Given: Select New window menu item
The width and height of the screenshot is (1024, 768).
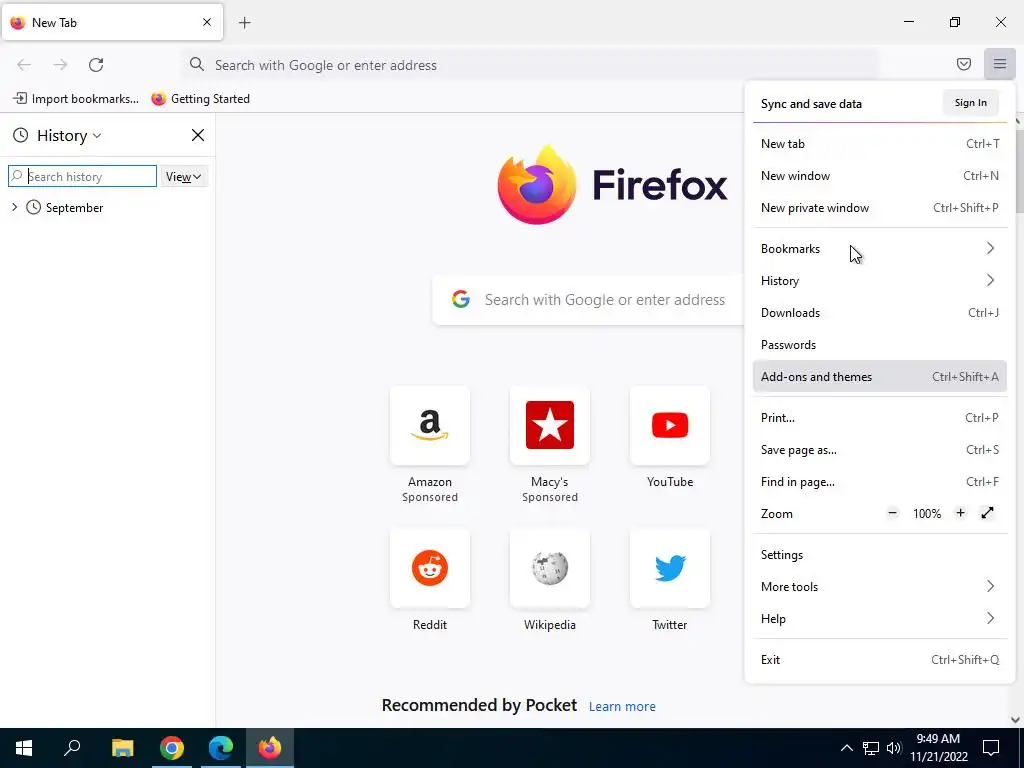Looking at the screenshot, I should click(x=880, y=176).
